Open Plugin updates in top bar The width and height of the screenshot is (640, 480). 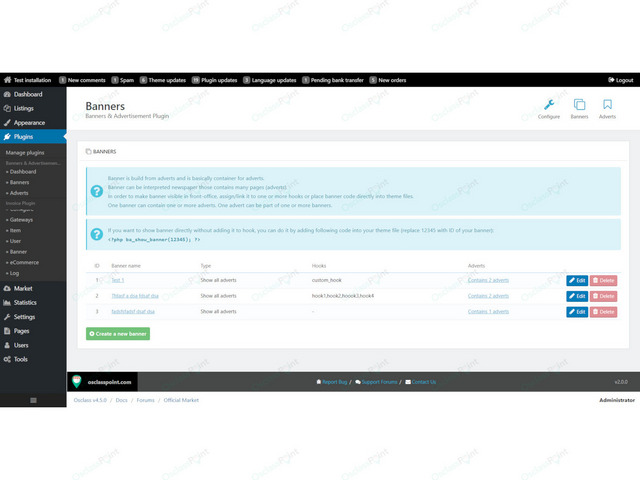(x=215, y=80)
